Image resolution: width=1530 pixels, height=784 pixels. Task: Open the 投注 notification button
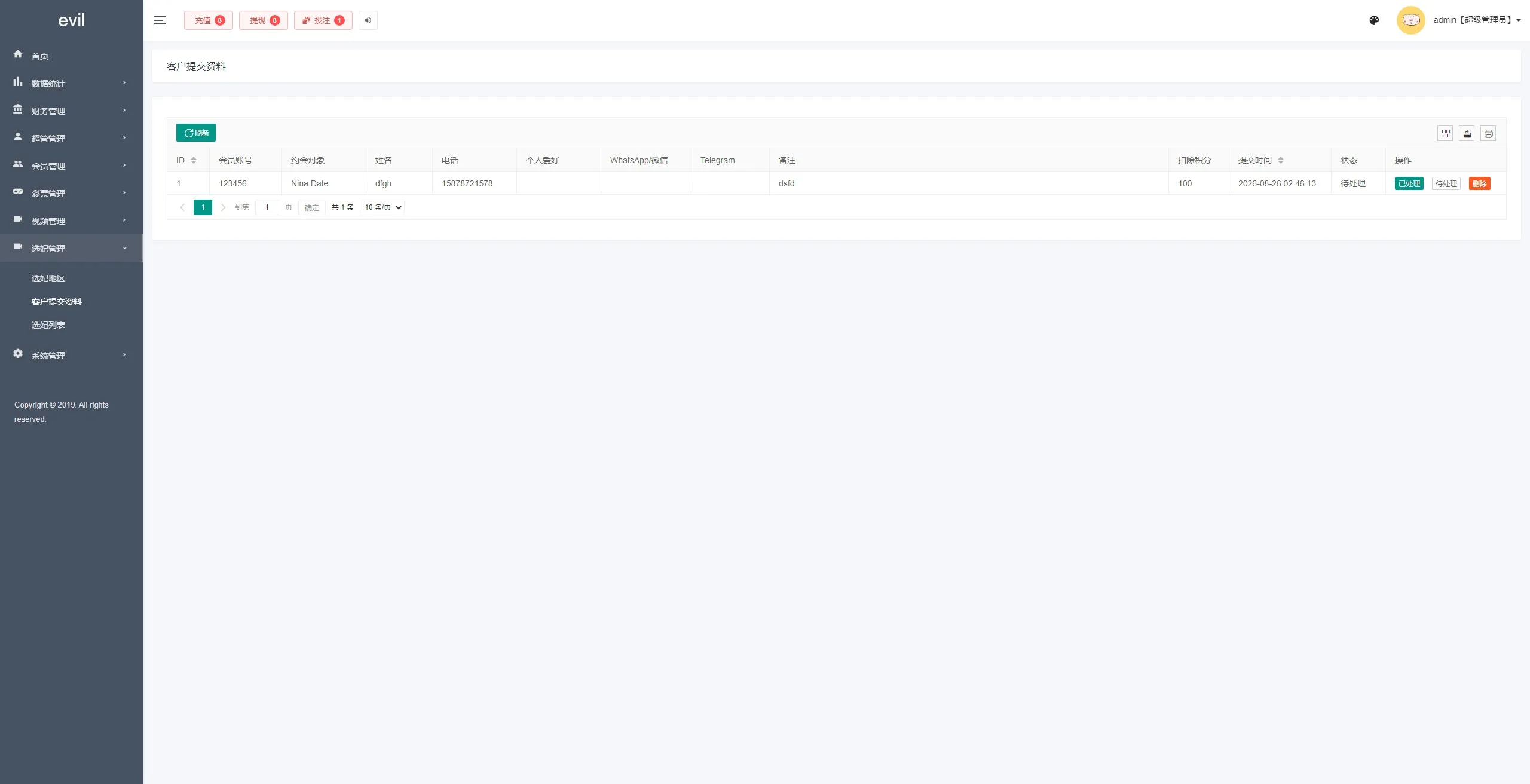(323, 20)
